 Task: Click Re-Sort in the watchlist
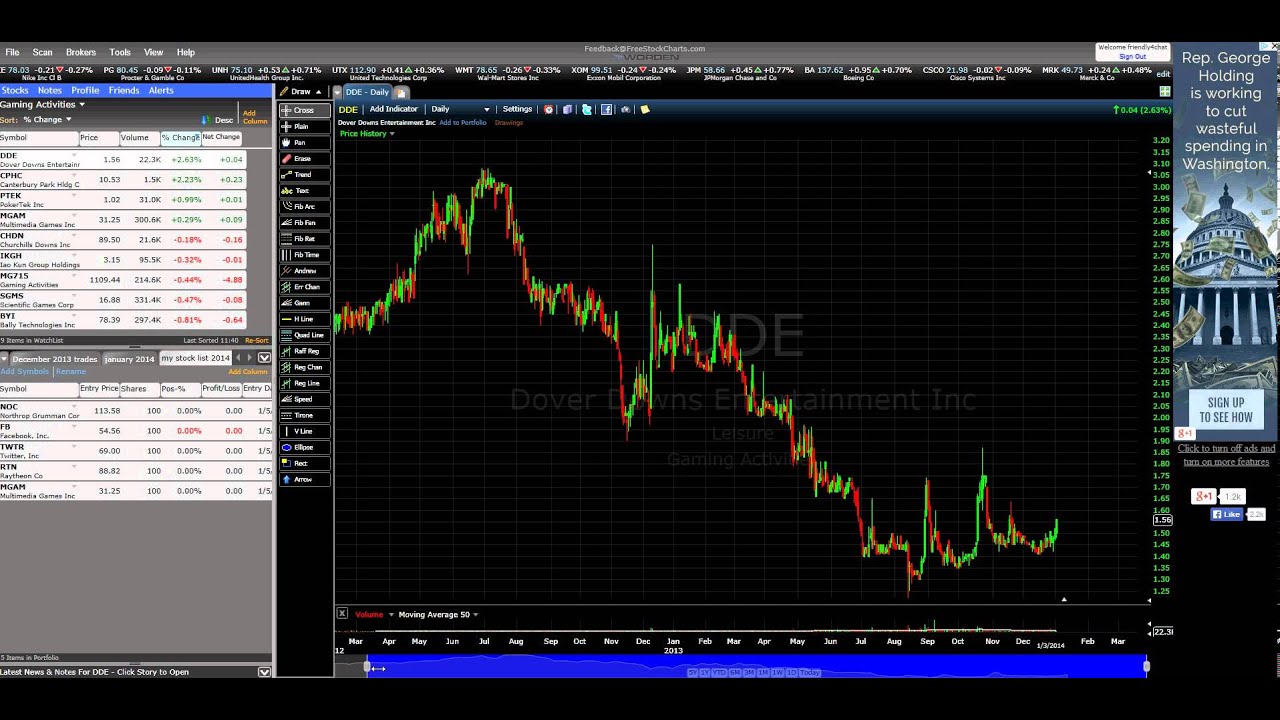[257, 340]
